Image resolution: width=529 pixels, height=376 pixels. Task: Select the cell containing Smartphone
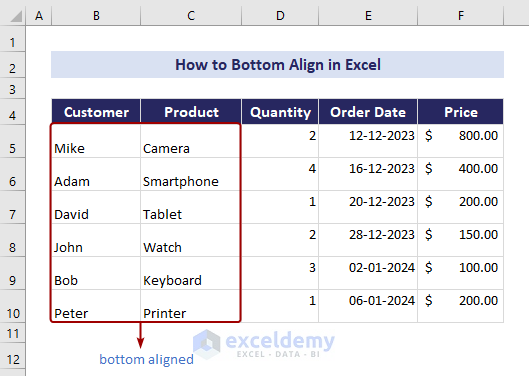[x=191, y=174]
